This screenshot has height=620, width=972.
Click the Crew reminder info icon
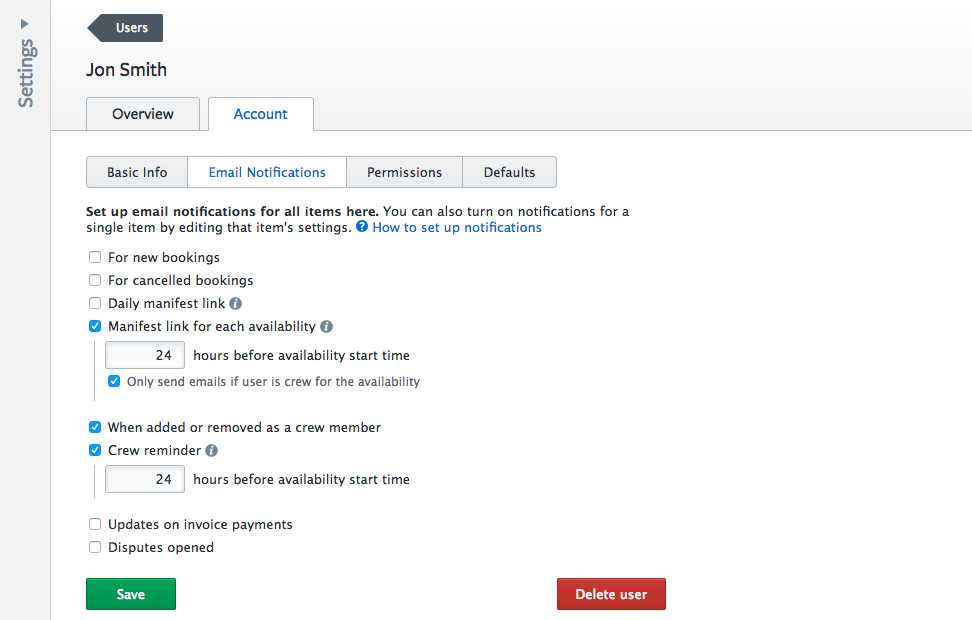point(211,451)
